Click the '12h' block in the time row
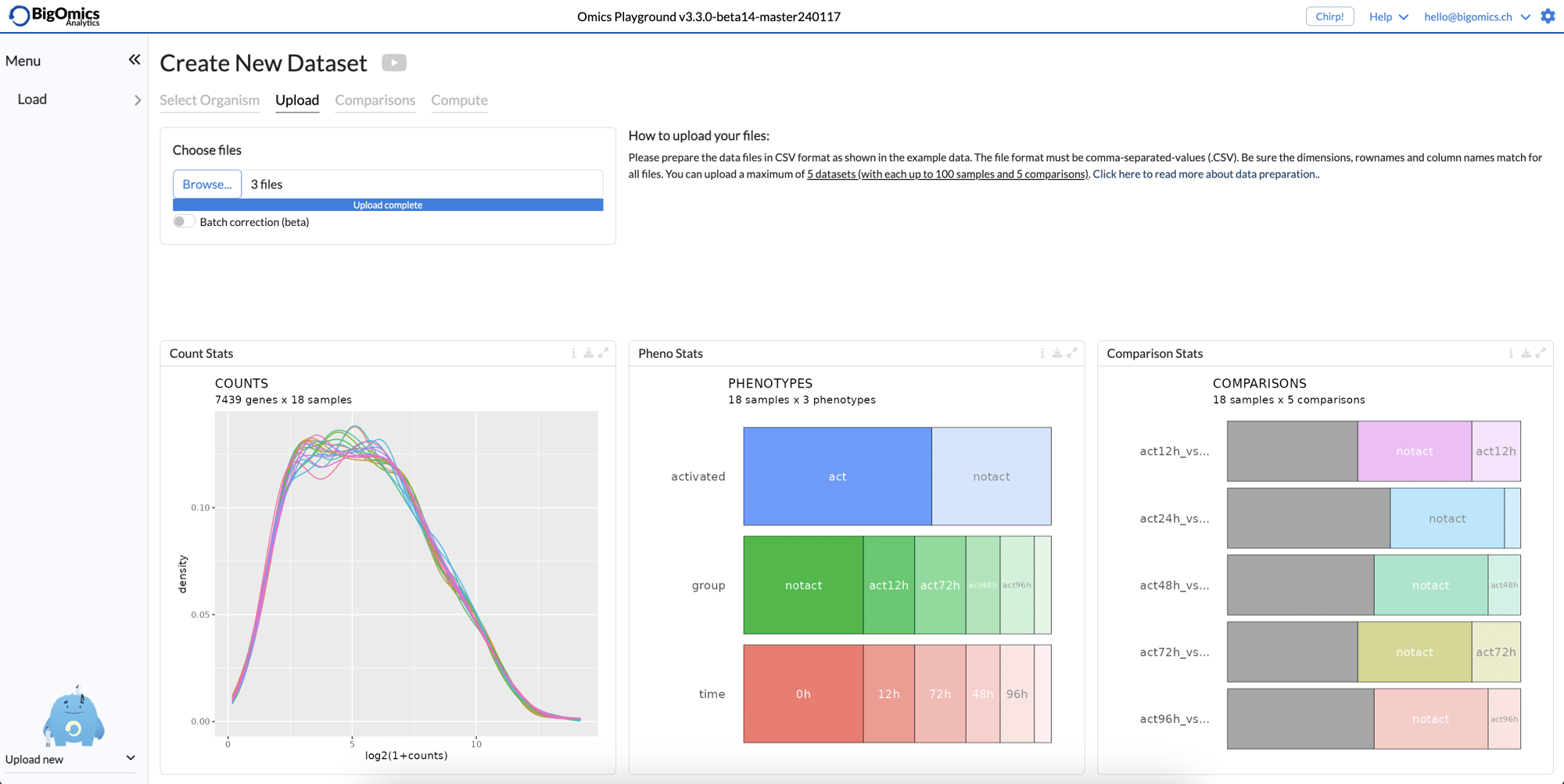 coord(889,693)
